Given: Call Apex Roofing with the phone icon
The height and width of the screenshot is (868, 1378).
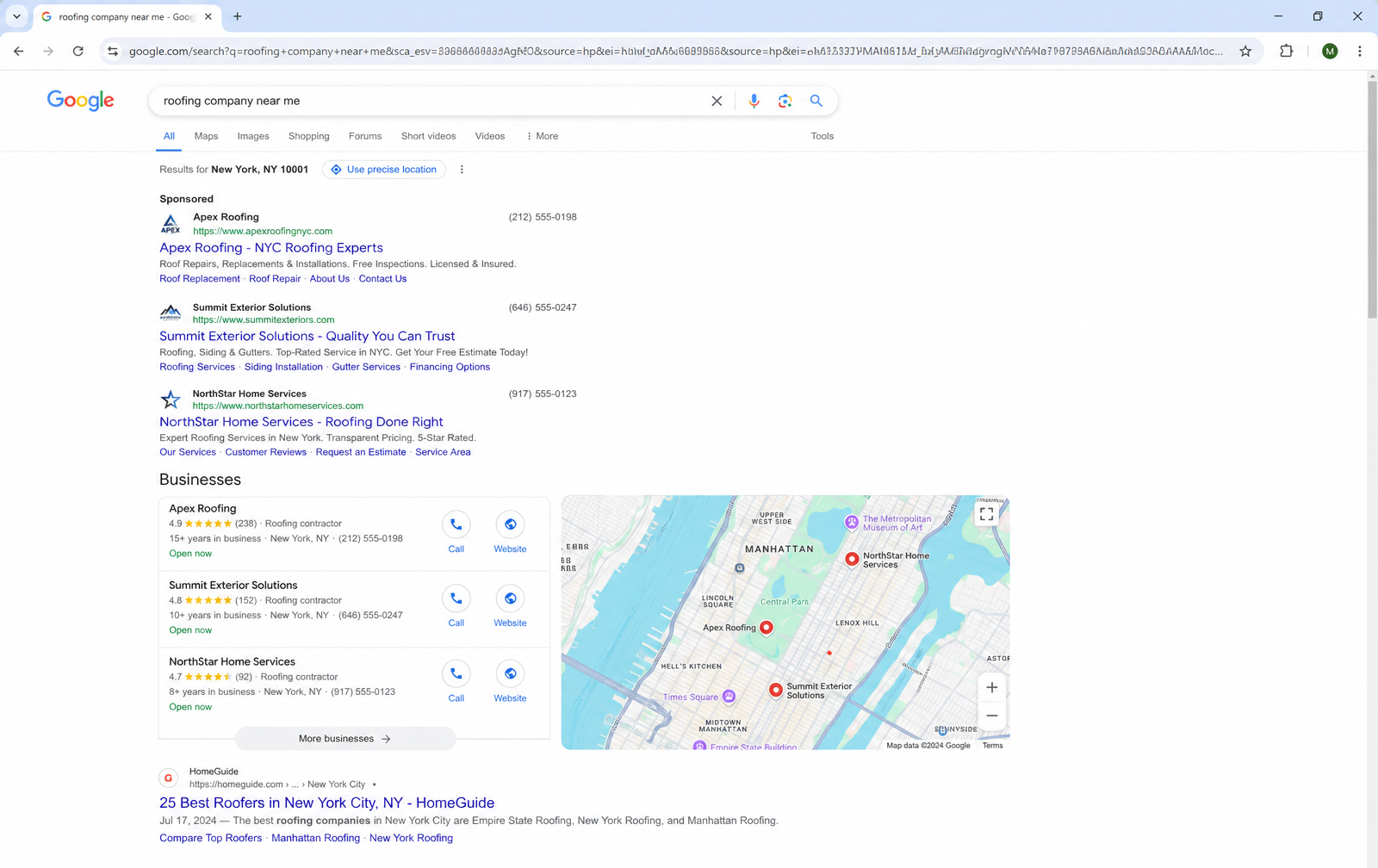Looking at the screenshot, I should pyautogui.click(x=456, y=524).
